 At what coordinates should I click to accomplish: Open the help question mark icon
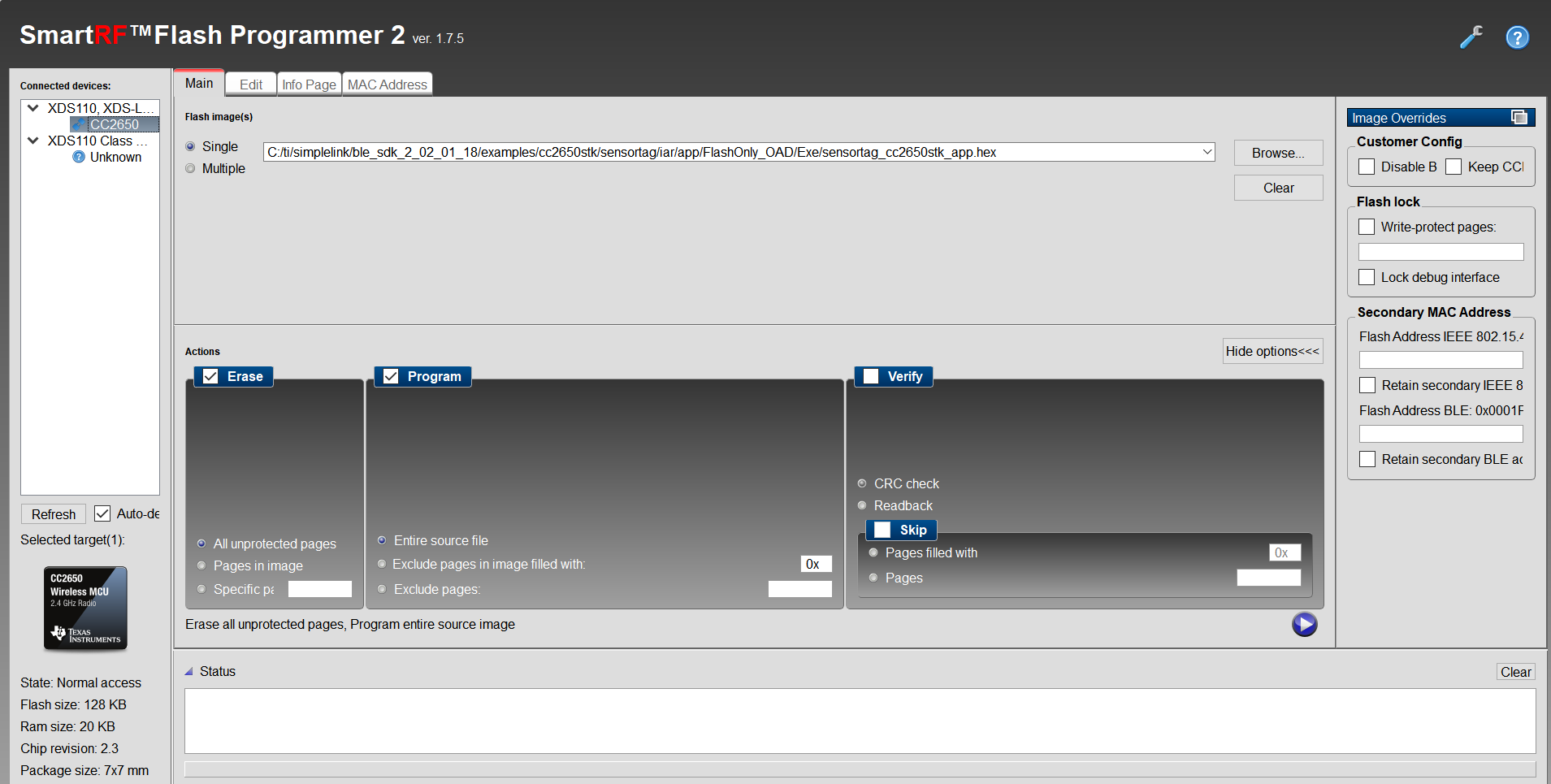(1517, 37)
